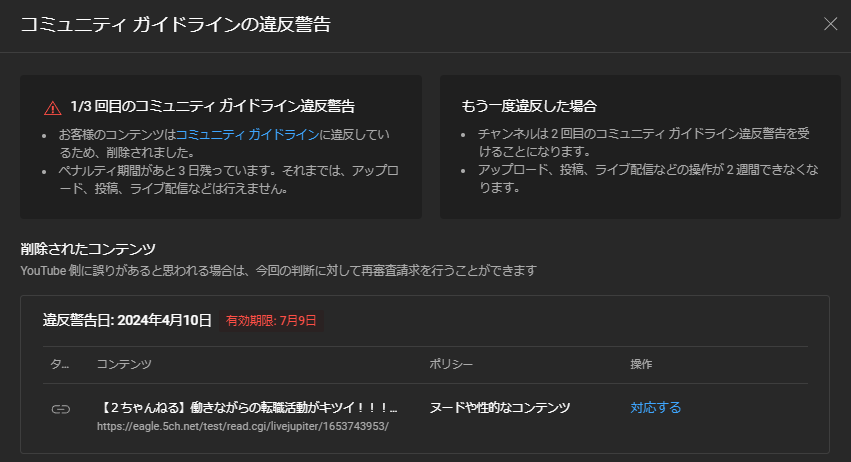The width and height of the screenshot is (851, 462).
Task: Click the 削除されたコンテンツ section heading
Action: tap(88, 248)
